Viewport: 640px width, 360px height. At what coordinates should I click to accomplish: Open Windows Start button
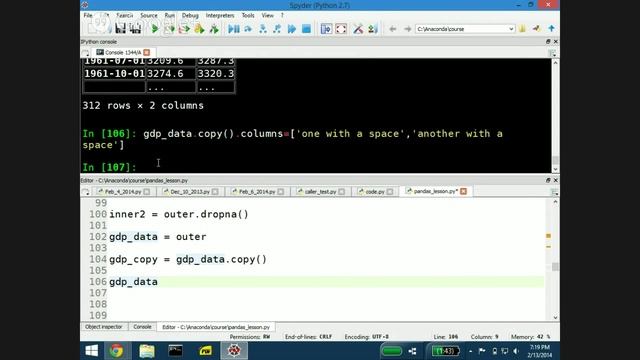91,351
